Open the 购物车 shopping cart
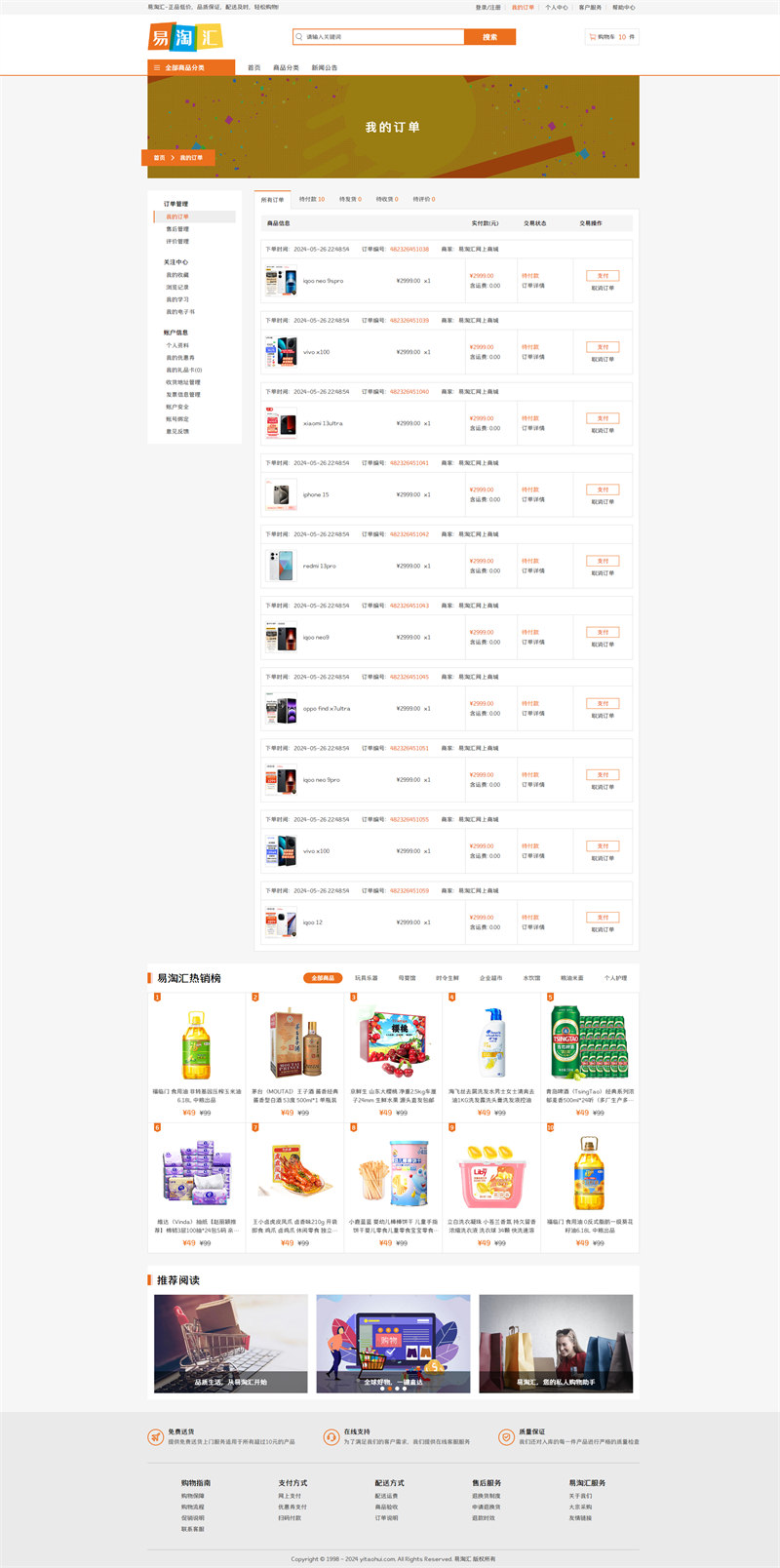 611,37
